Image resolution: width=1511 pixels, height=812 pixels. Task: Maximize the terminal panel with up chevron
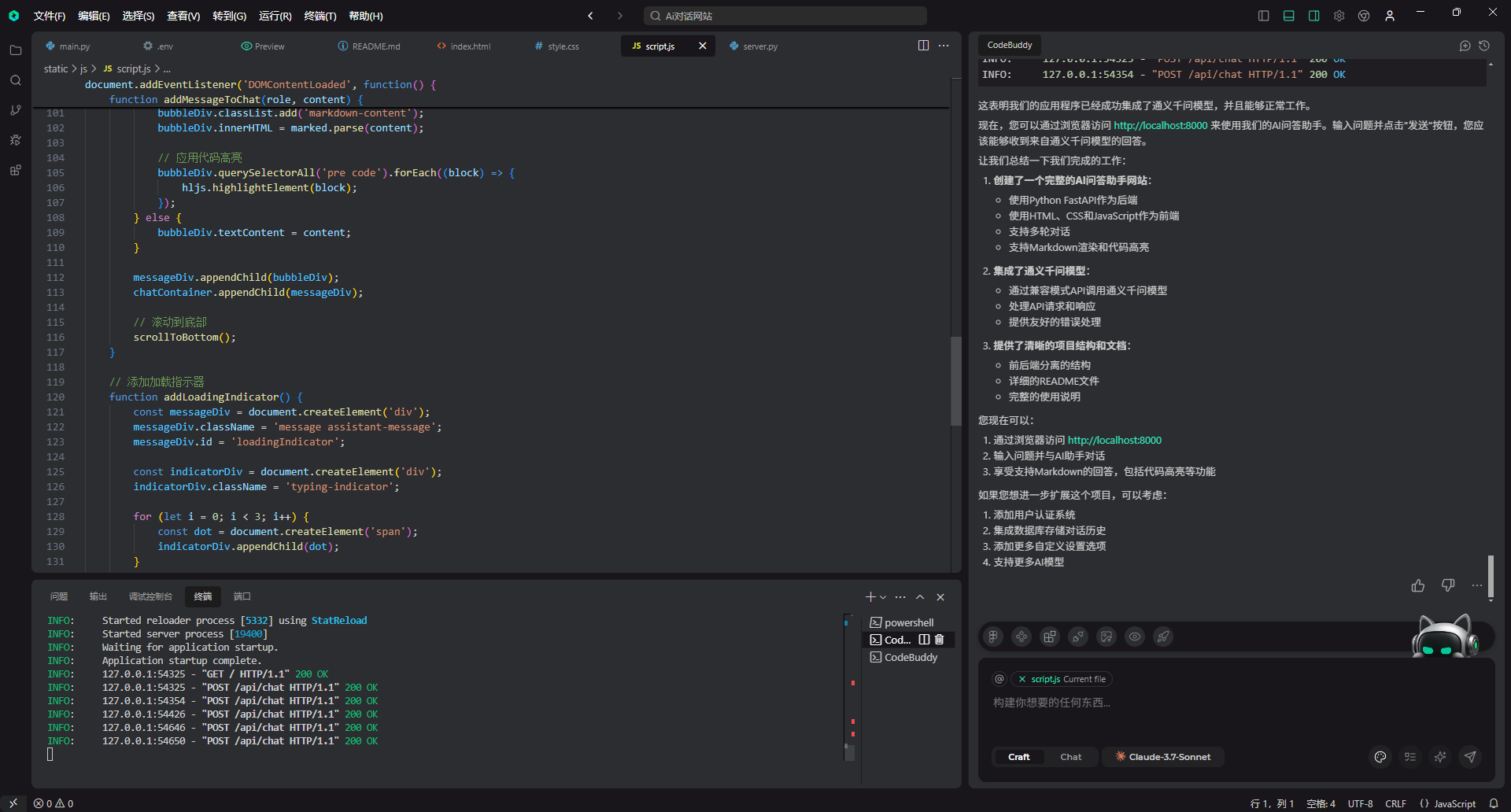(920, 597)
